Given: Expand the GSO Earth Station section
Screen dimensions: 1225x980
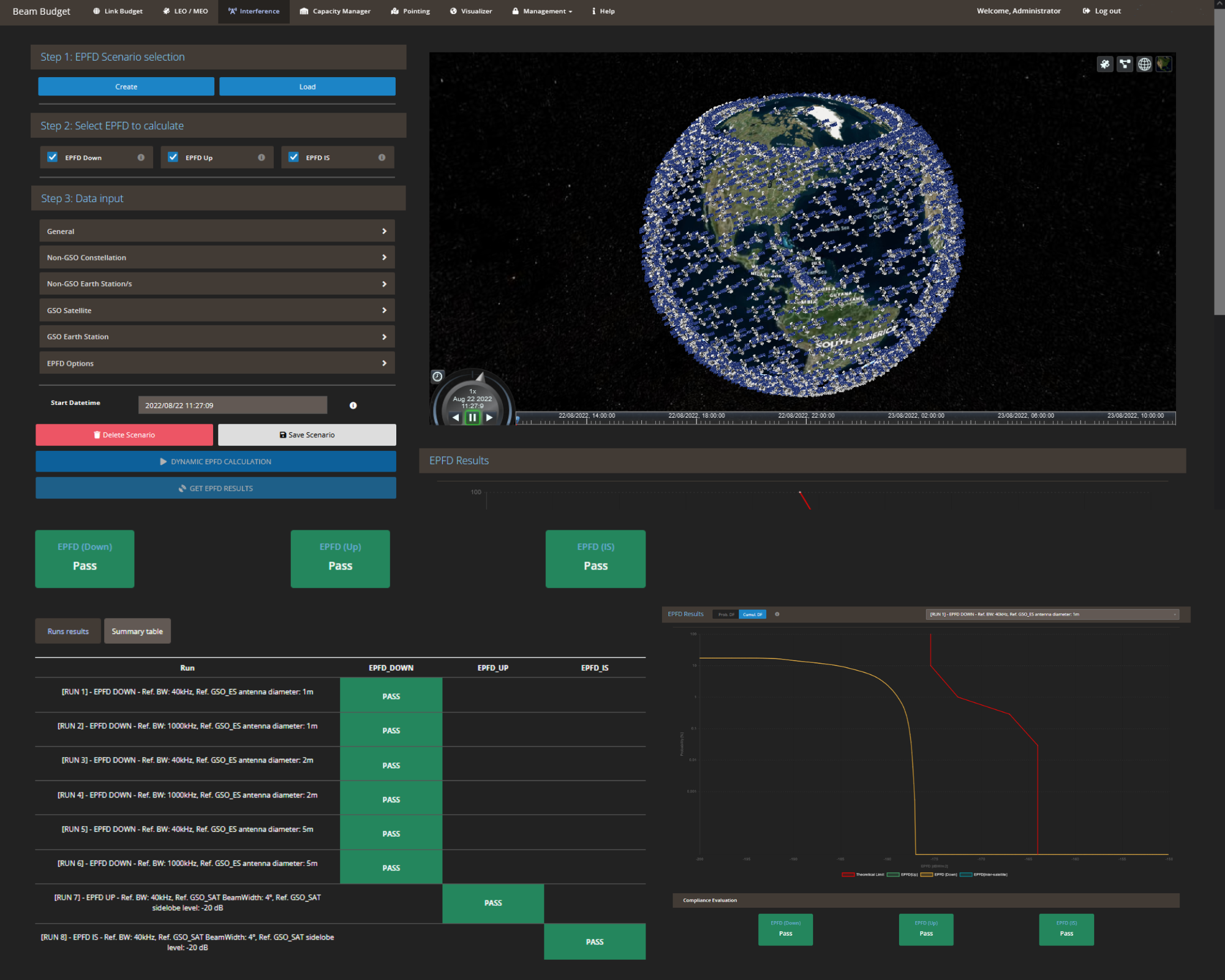Looking at the screenshot, I should pyautogui.click(x=217, y=337).
